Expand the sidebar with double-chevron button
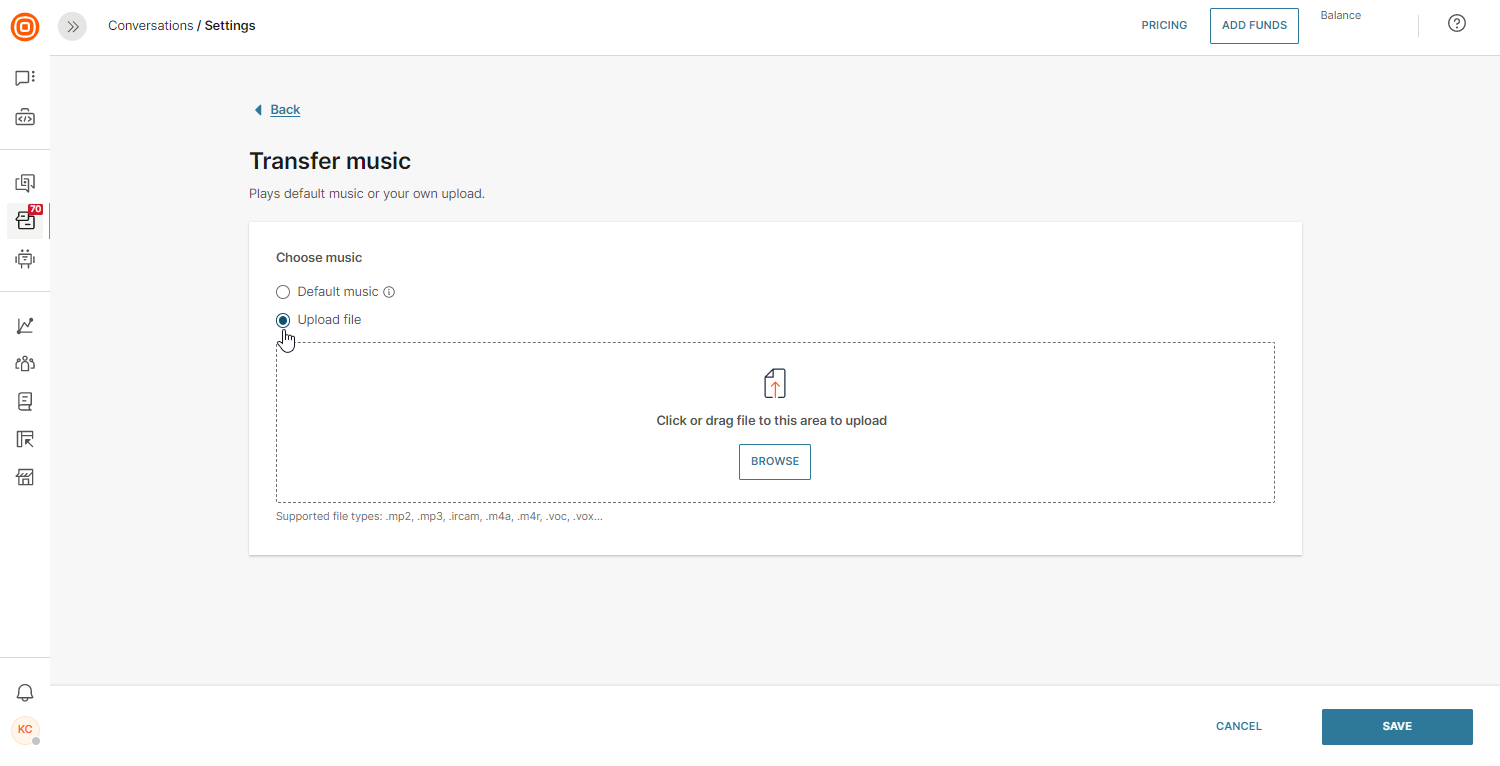The image size is (1500, 766). coord(72,27)
